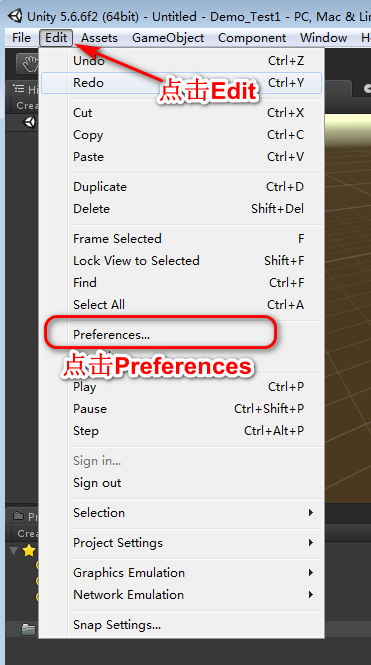Click the folder icon at bottom of Project panel
Viewport: 371px width, 665px height.
[x=28, y=629]
